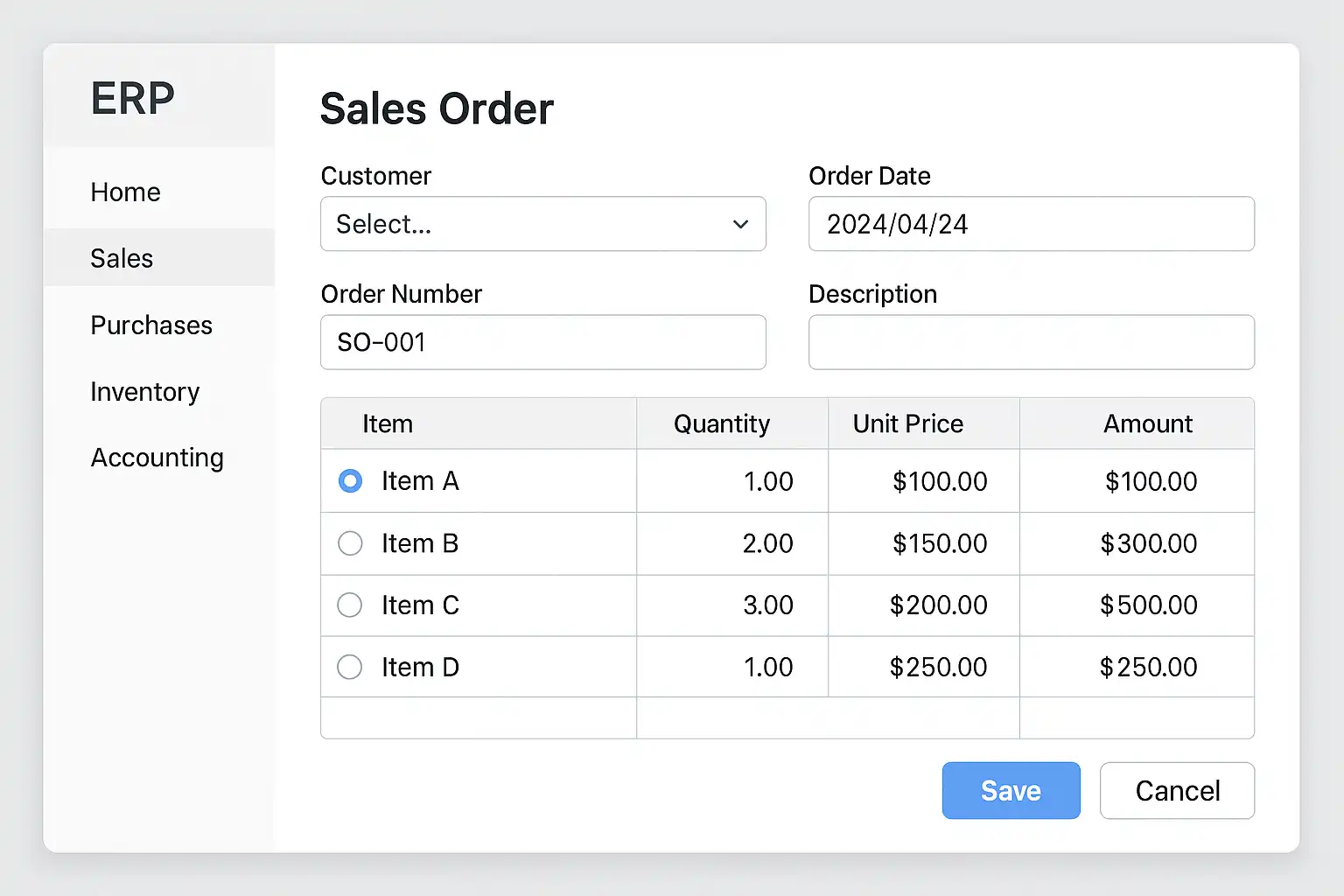Choose the Item C radio button
Viewport: 1344px width, 896px height.
[x=350, y=605]
